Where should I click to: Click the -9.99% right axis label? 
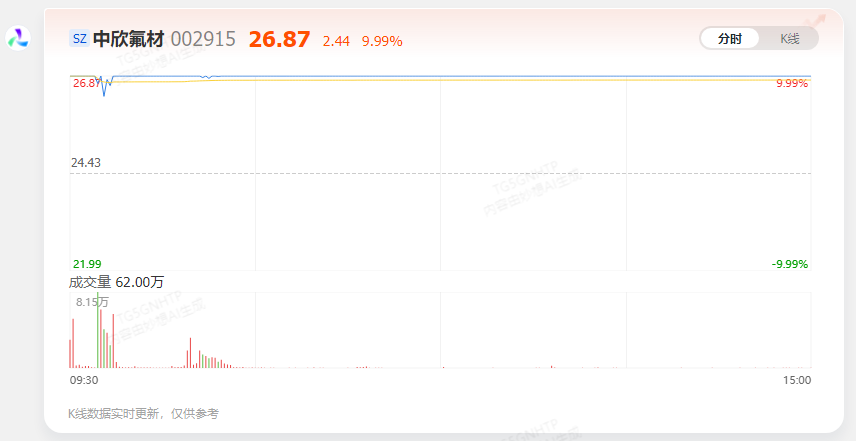point(790,264)
